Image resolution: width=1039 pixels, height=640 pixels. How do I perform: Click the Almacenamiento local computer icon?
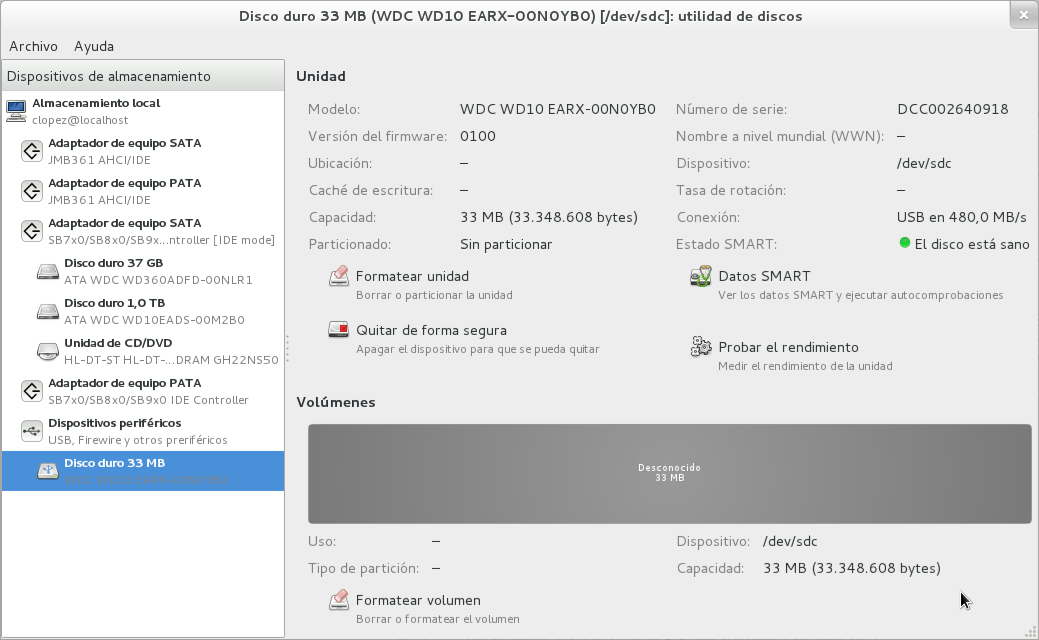tap(16, 111)
